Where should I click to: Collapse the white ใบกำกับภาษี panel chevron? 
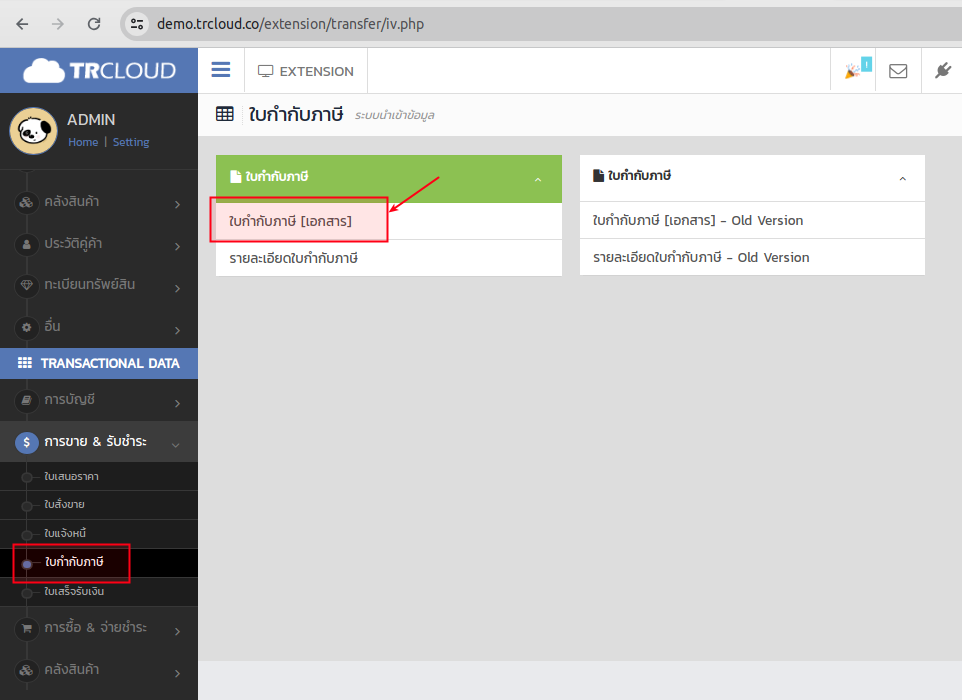click(x=902, y=179)
